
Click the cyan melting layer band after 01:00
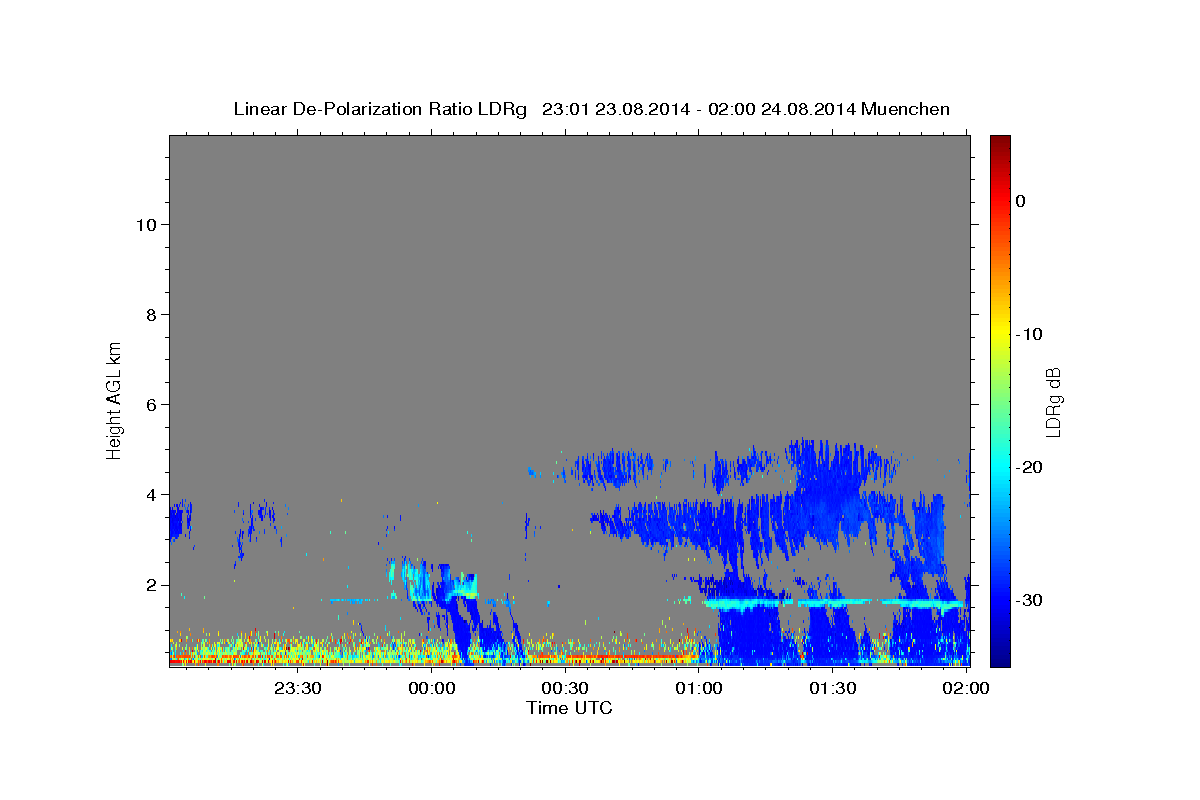(x=835, y=603)
